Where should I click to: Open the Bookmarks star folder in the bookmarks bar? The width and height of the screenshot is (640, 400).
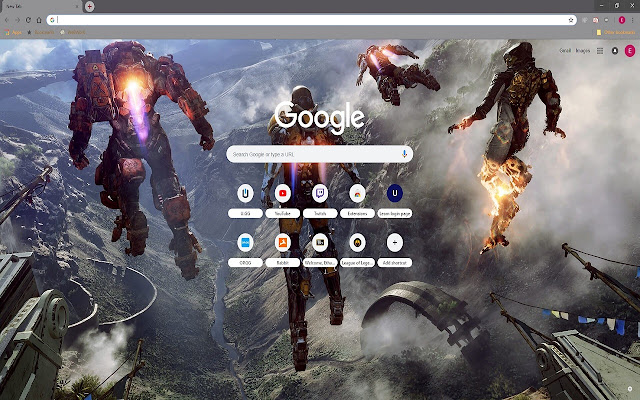click(x=41, y=32)
